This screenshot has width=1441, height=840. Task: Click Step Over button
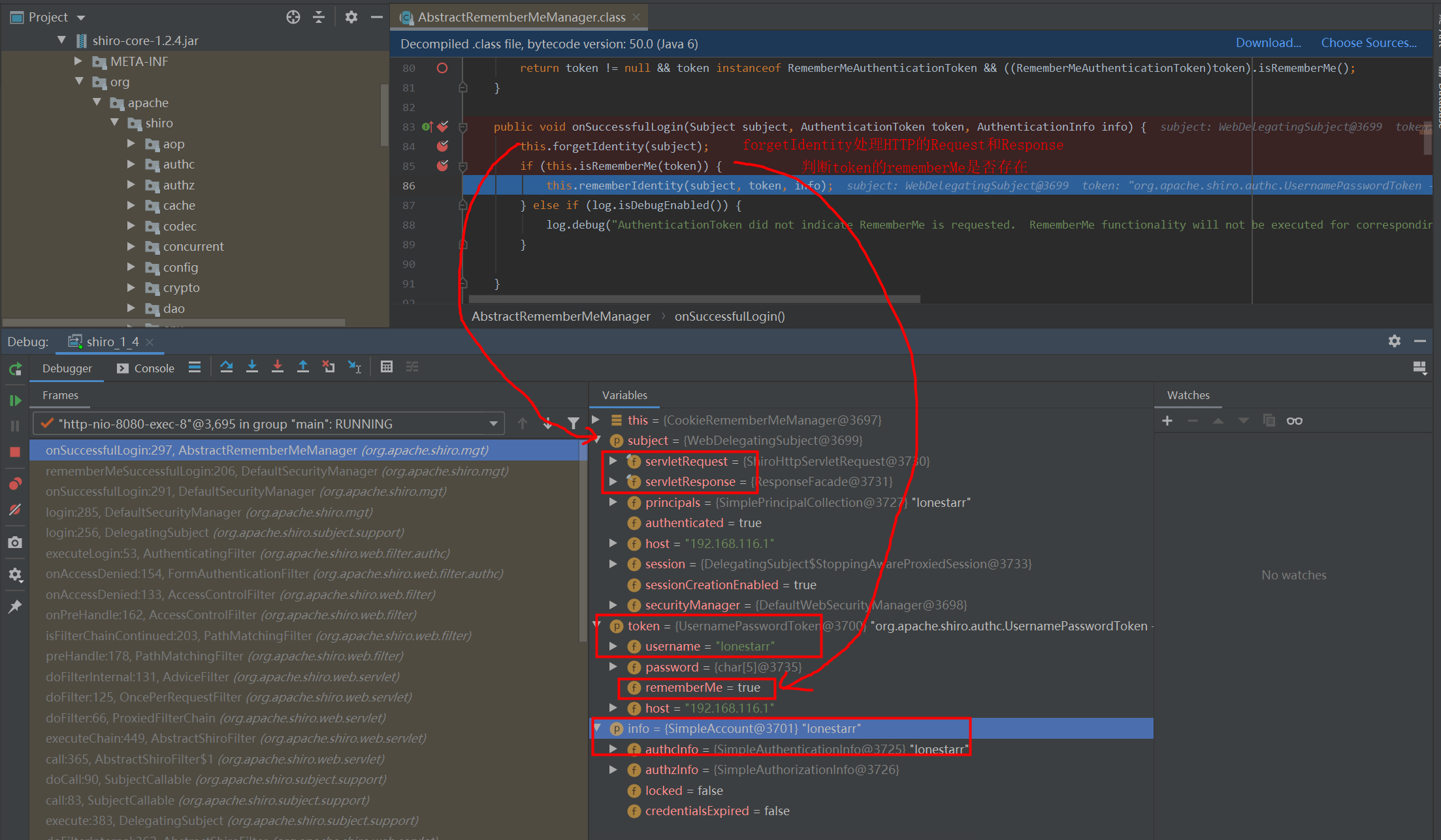point(227,367)
